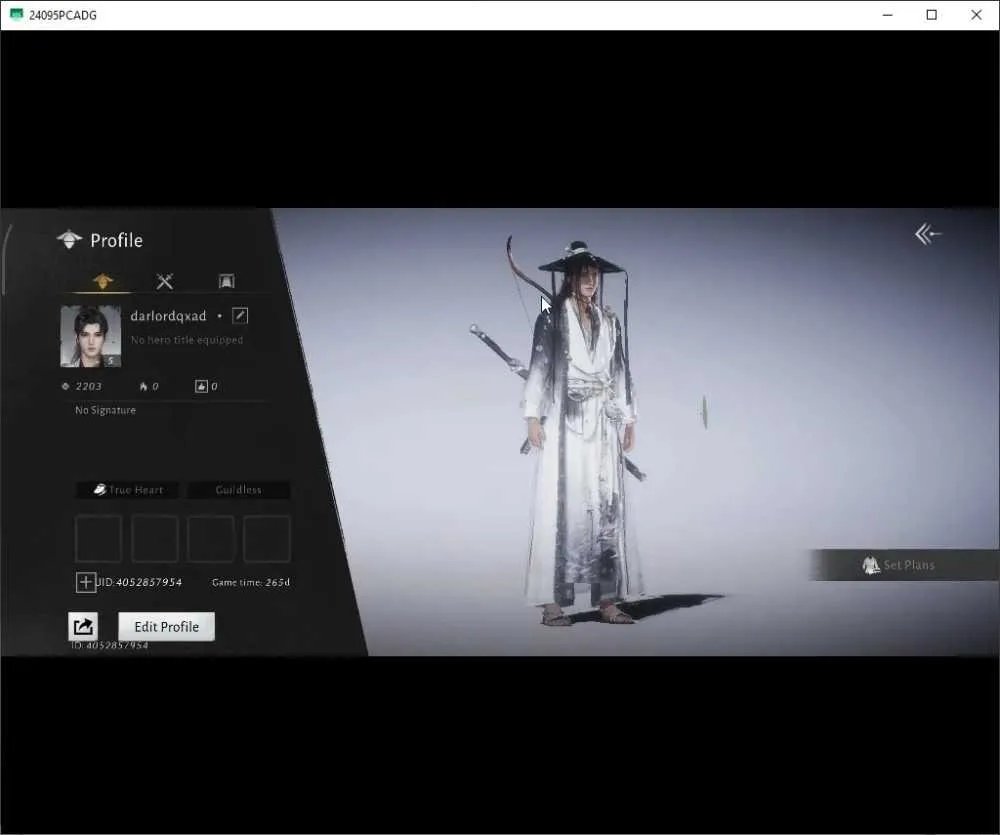This screenshot has width=1000, height=835.
Task: Click the last empty badge slot
Action: coord(267,539)
